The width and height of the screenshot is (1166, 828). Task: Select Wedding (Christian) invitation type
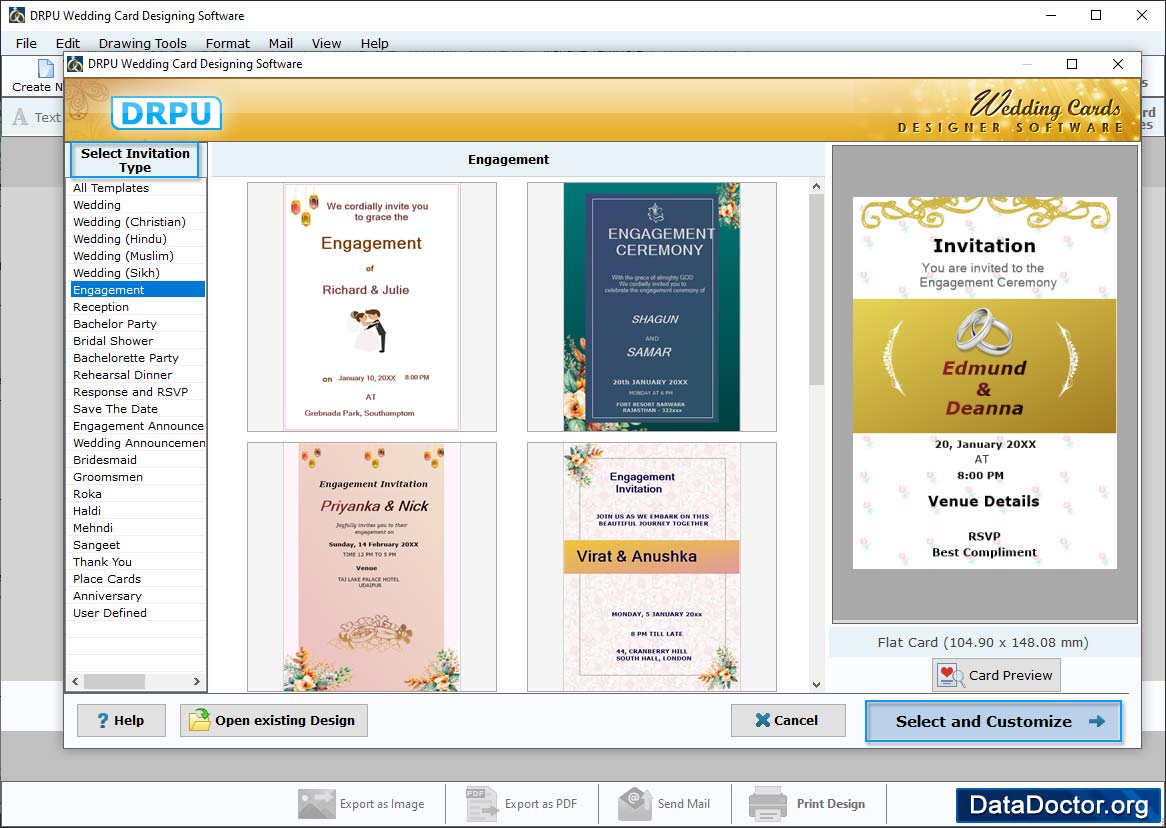click(138, 222)
